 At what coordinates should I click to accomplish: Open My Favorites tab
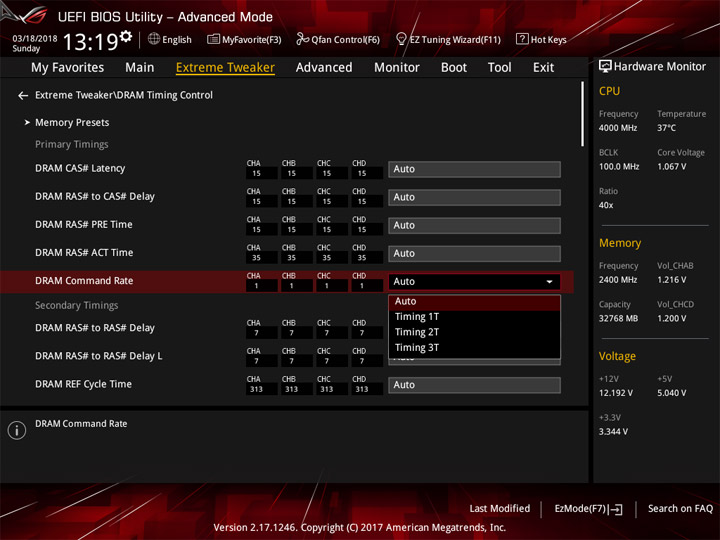[68, 68]
